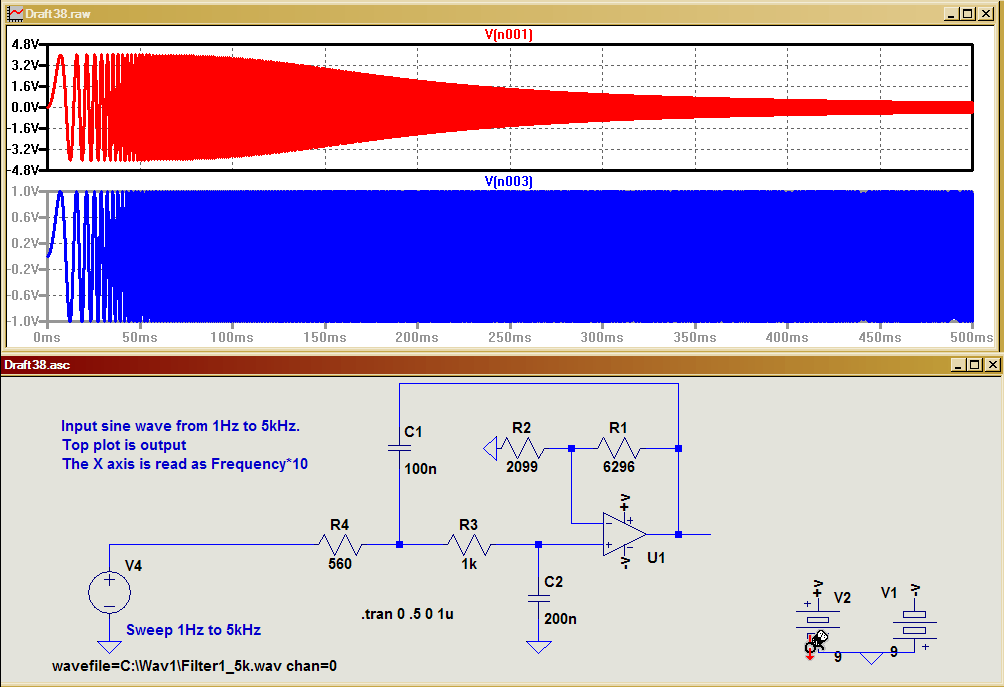
Task: Click the 500ms time axis label
Action: (x=972, y=337)
